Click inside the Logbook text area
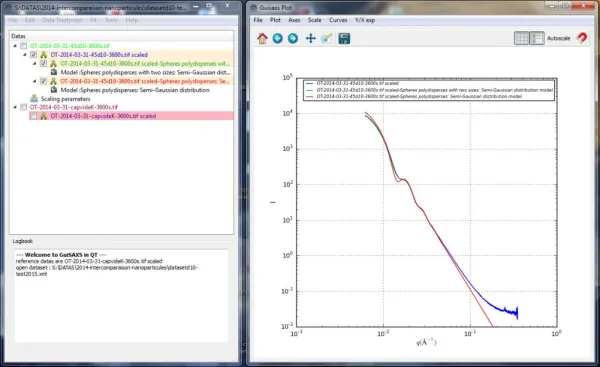The width and height of the screenshot is (600, 367). (121, 295)
